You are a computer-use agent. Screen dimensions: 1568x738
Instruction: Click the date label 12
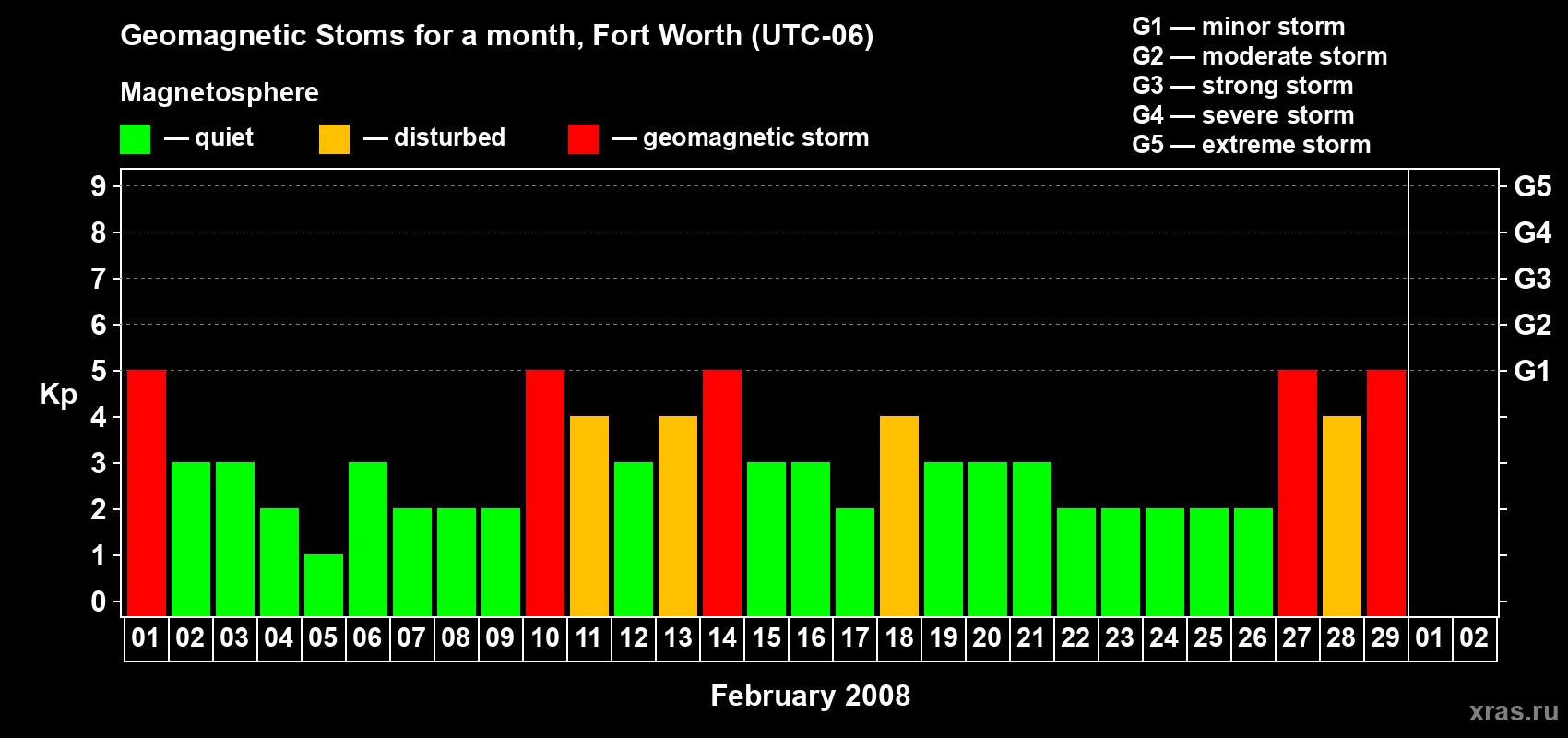coord(633,637)
